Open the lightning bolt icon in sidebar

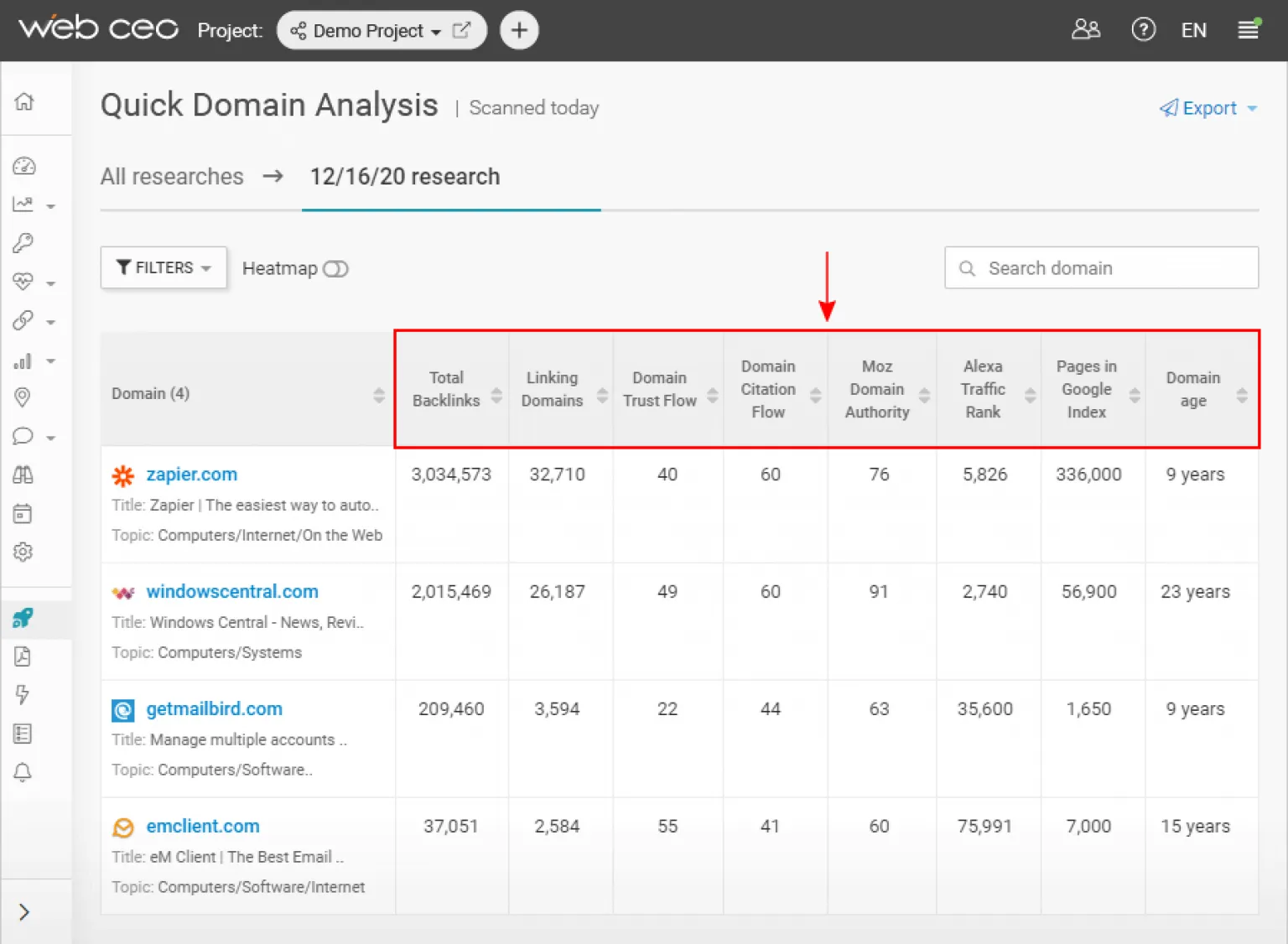coord(23,694)
